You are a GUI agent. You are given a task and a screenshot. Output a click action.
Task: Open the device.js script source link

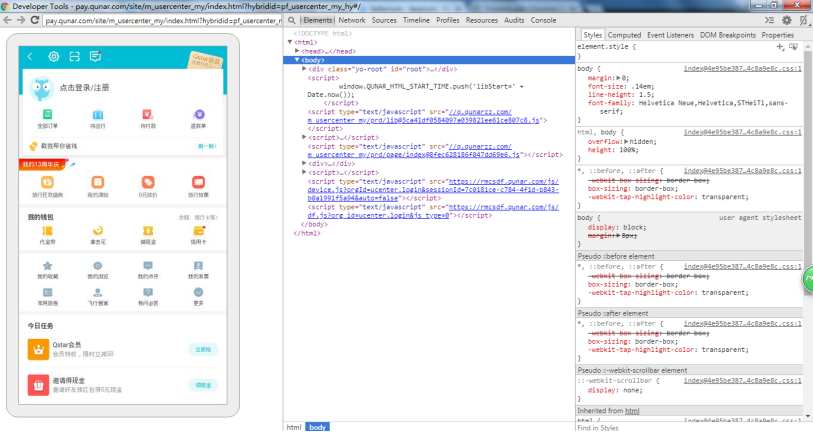(x=433, y=190)
